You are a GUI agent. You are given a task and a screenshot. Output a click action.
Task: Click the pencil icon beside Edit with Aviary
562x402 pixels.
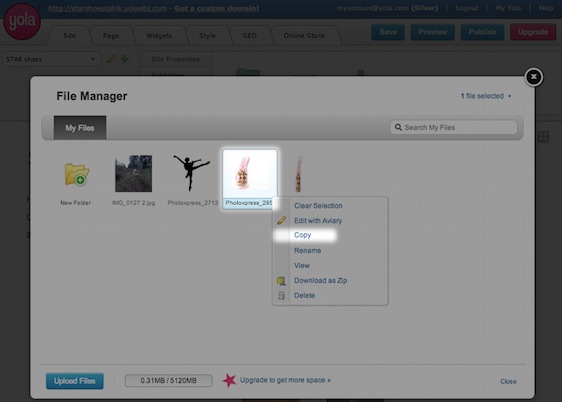click(282, 220)
